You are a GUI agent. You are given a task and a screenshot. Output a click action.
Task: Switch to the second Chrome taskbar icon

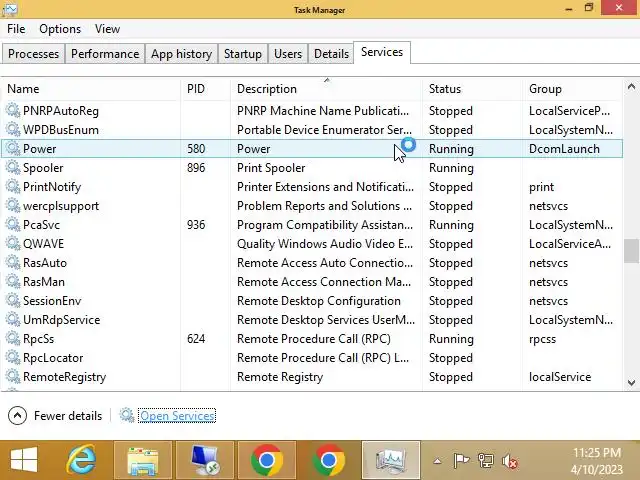[329, 460]
